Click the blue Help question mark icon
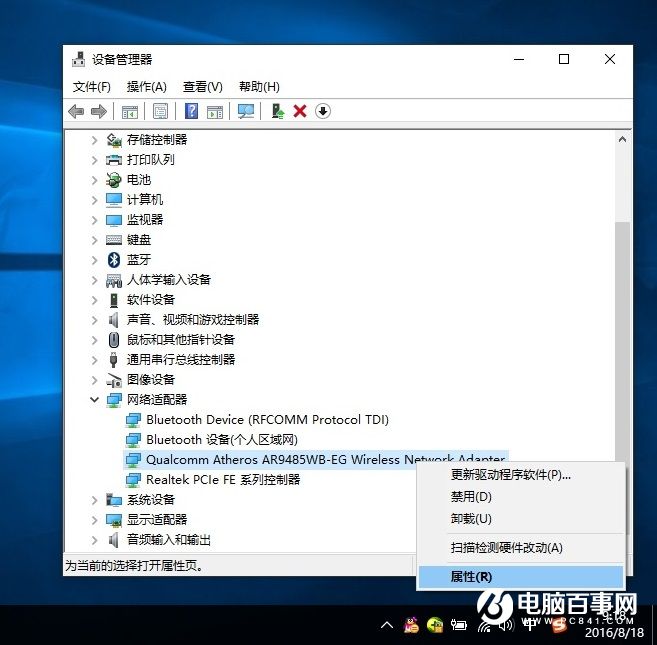The image size is (657, 645). [x=191, y=111]
